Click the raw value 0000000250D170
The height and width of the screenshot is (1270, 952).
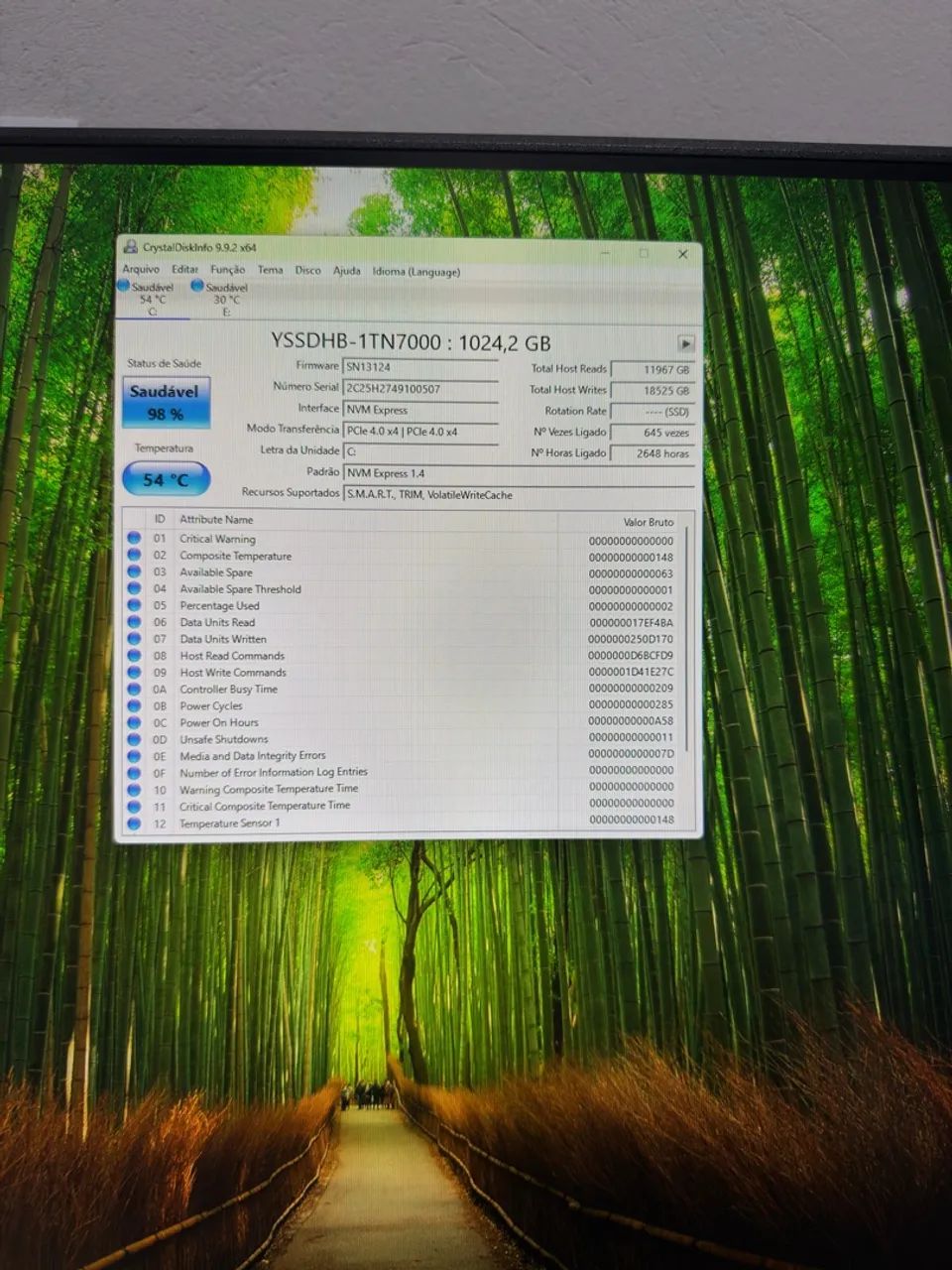point(631,640)
